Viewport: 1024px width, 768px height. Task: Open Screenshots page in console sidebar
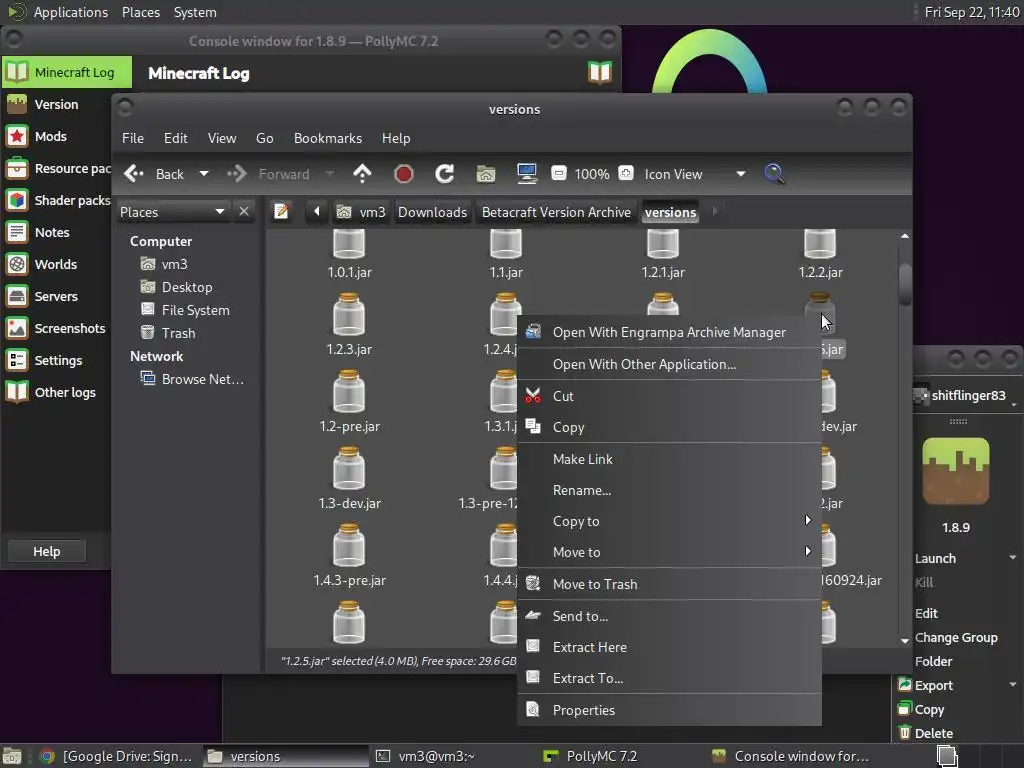(57, 328)
